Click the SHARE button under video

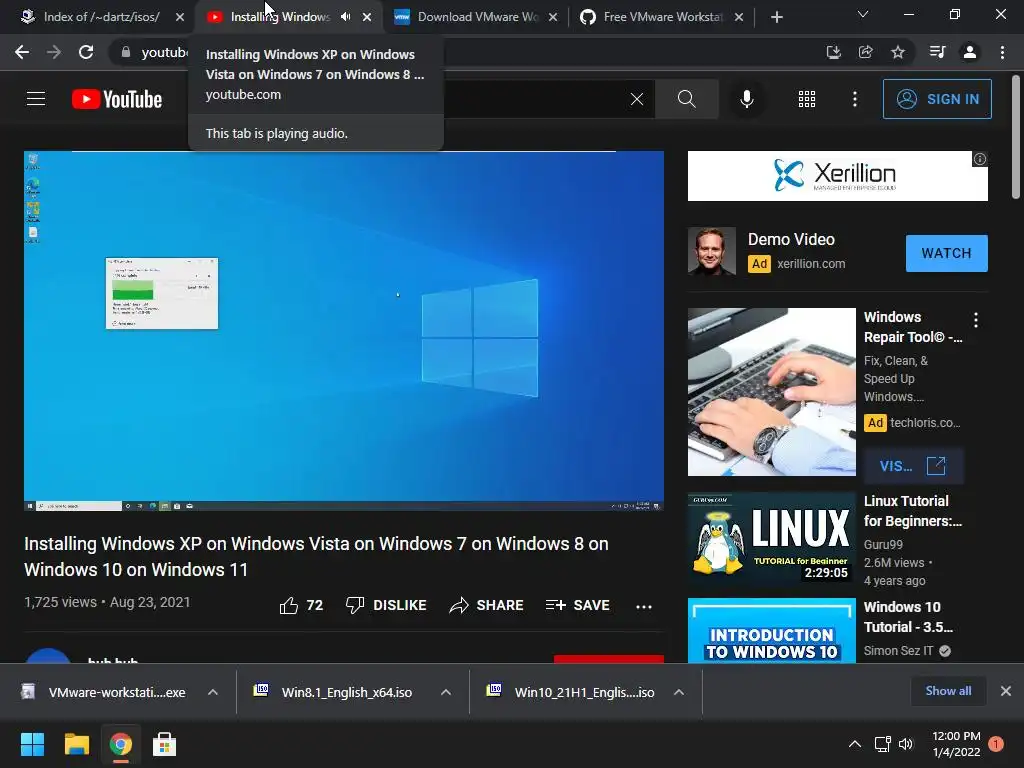point(487,605)
